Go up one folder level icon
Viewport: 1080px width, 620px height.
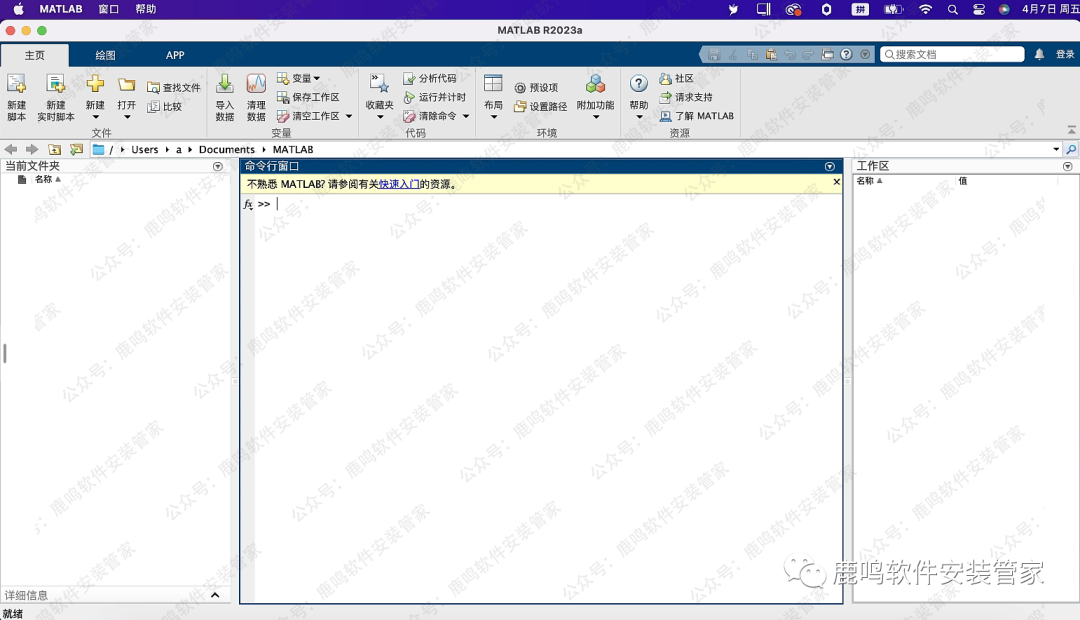pos(55,150)
